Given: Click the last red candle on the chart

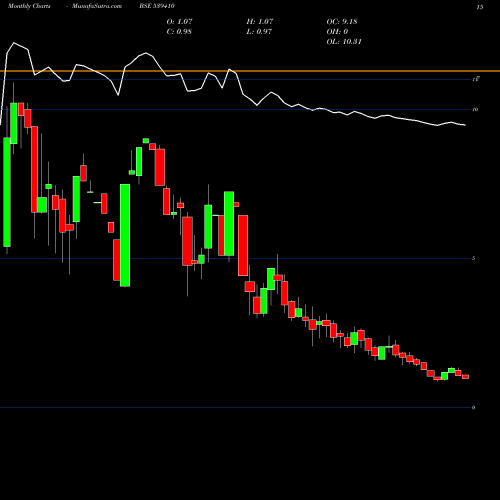Looking at the screenshot, I should coord(465,377).
